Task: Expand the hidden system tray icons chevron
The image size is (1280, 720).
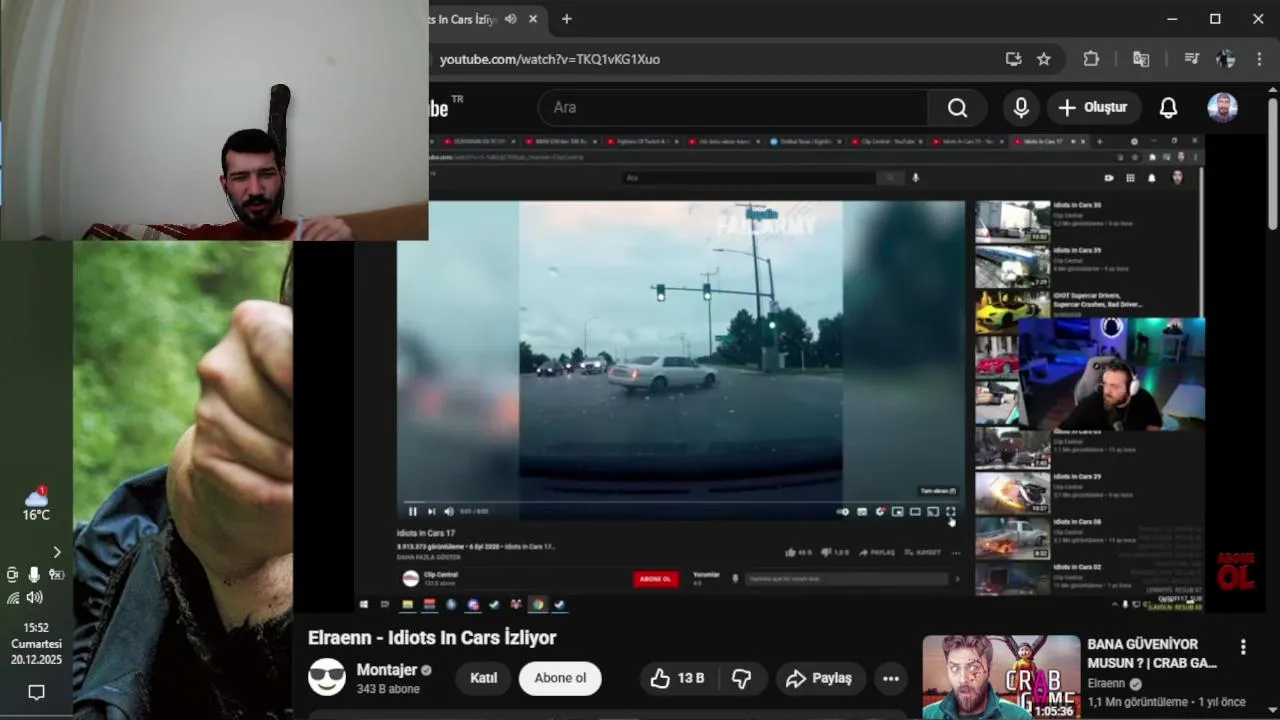Action: pyautogui.click(x=57, y=552)
